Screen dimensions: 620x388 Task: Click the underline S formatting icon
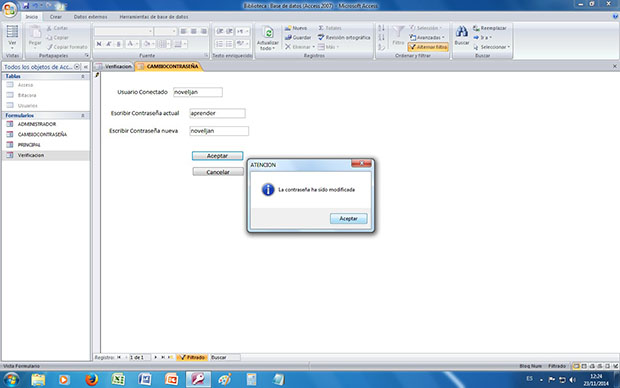click(x=118, y=44)
